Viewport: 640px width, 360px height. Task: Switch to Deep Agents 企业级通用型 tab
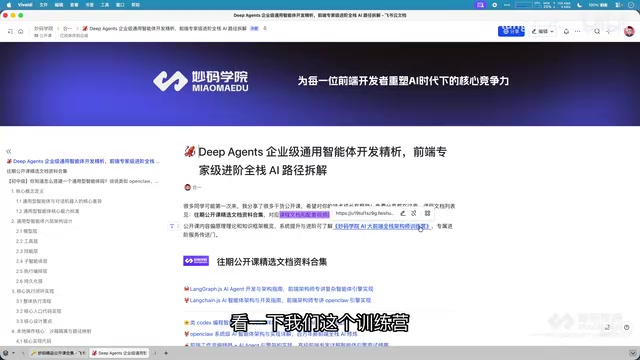[119, 353]
